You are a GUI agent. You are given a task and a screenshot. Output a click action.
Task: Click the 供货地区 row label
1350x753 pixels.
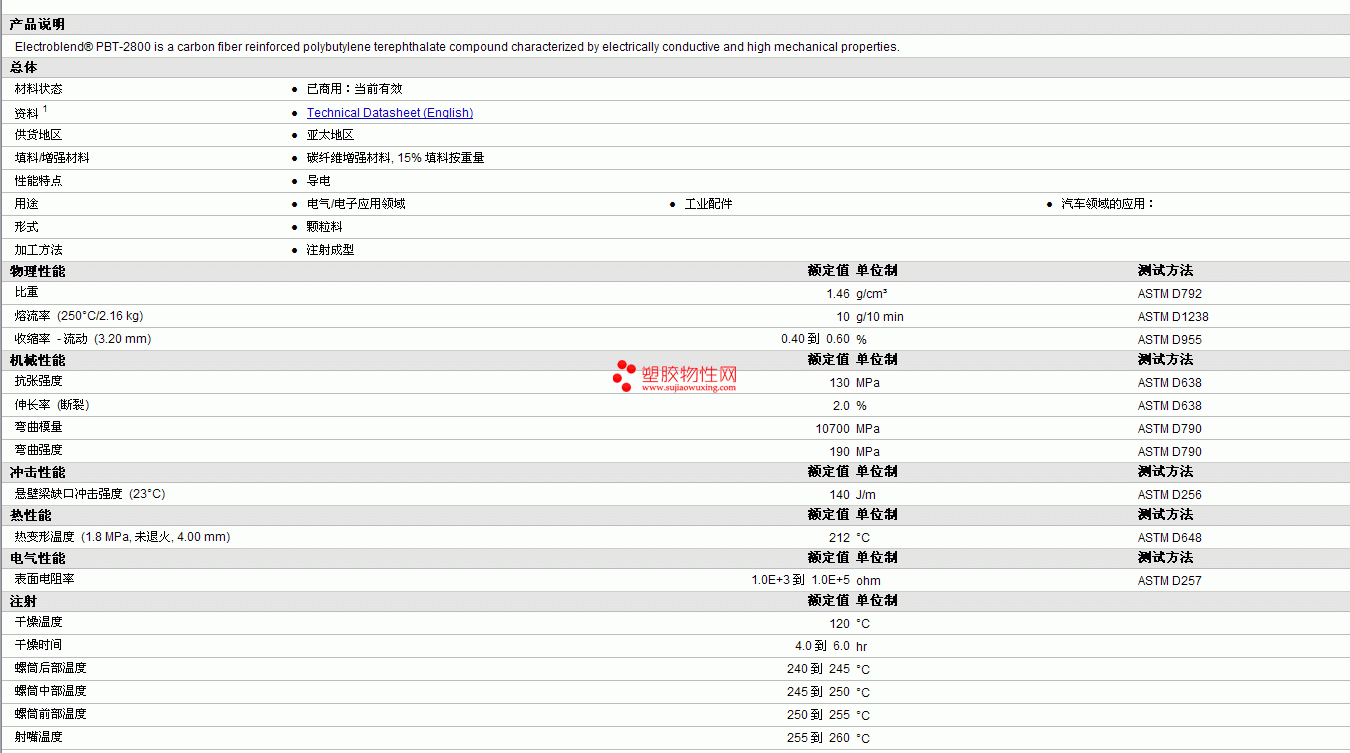click(39, 135)
